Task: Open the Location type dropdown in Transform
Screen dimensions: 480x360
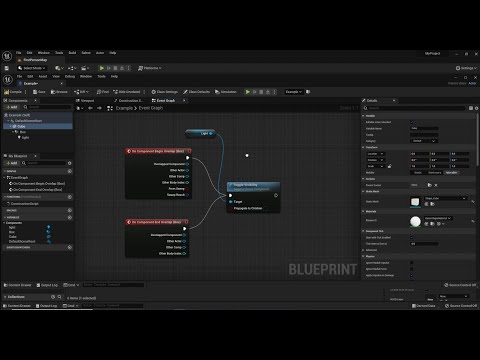Action: [x=375, y=154]
